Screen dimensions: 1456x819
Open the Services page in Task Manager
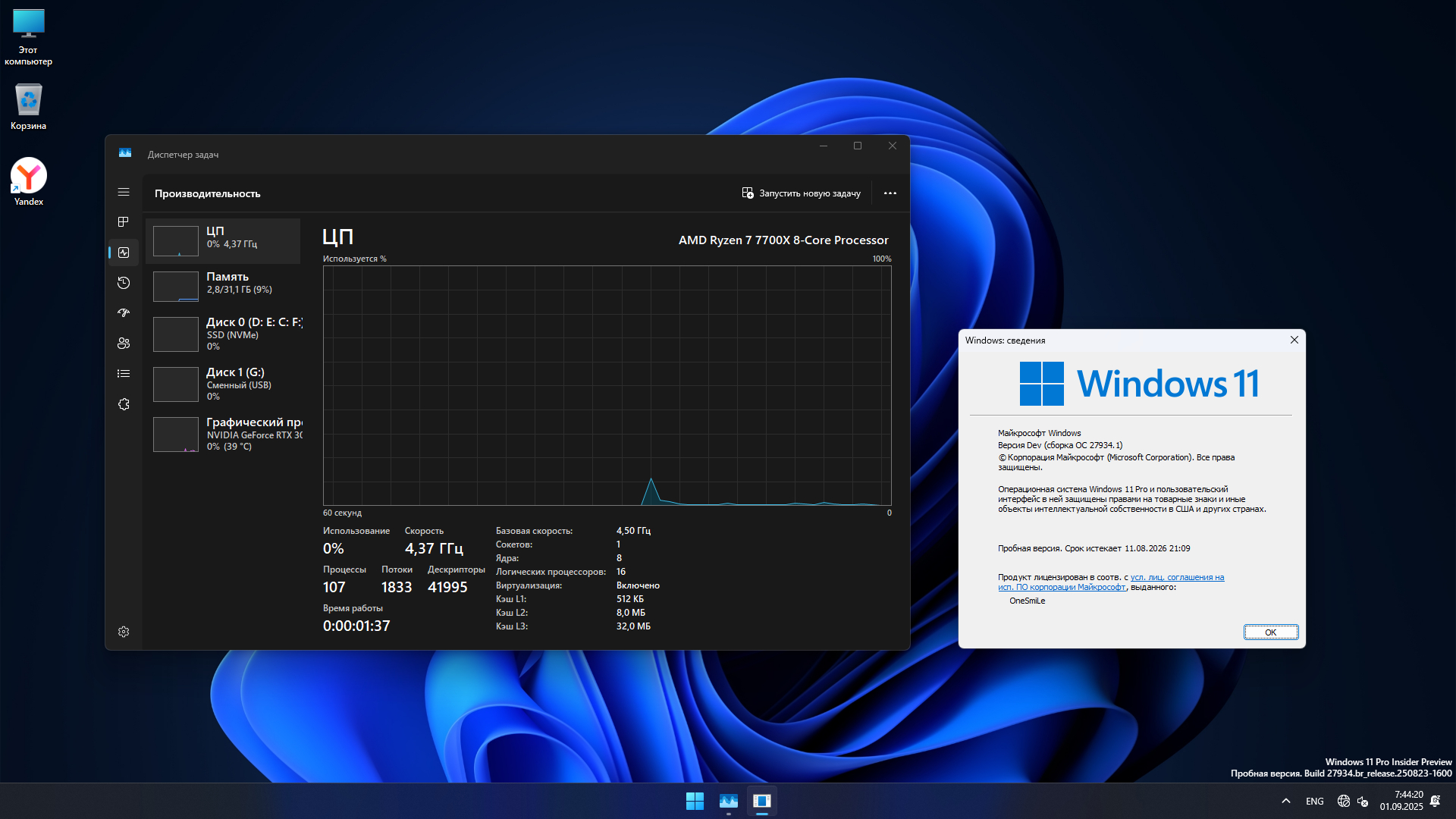124,404
